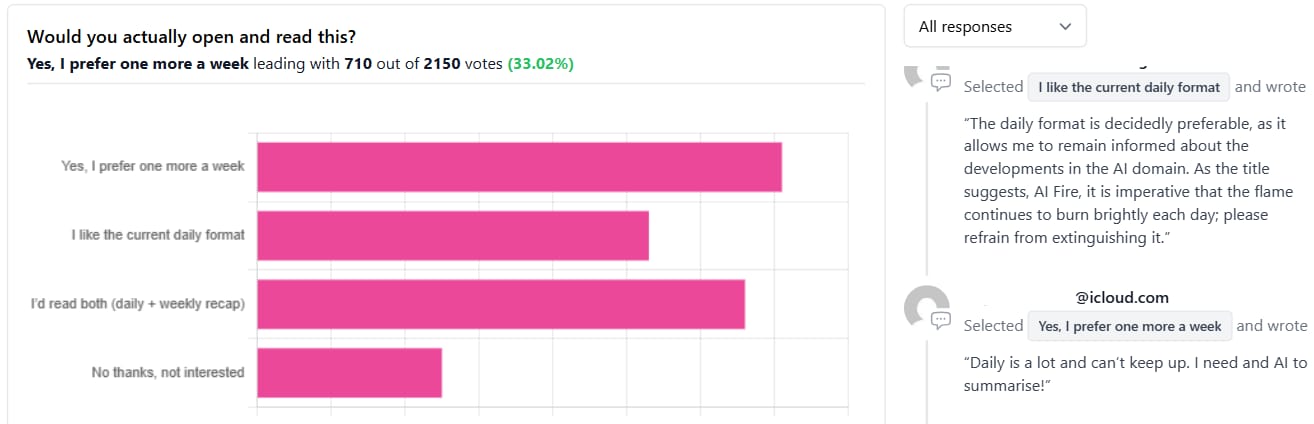Click the speech bubble icon next to @icloud.com avatar

pos(941,320)
